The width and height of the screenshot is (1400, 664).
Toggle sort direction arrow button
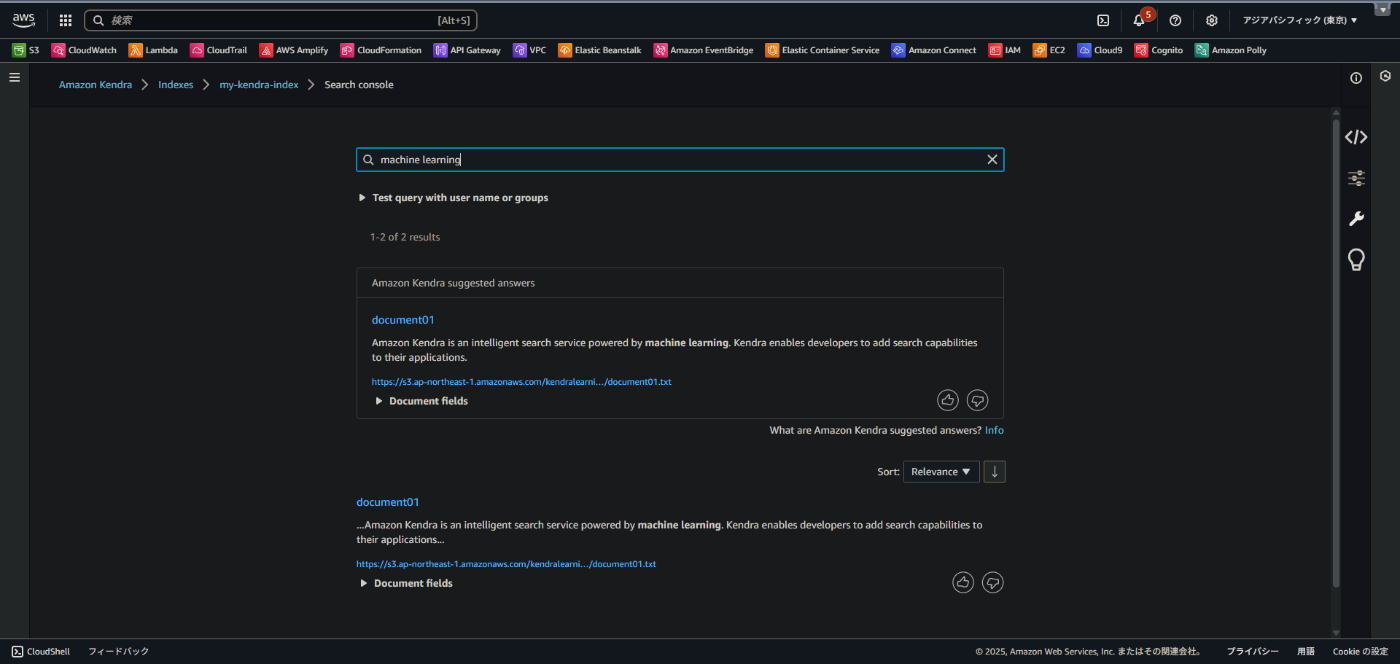coord(994,472)
